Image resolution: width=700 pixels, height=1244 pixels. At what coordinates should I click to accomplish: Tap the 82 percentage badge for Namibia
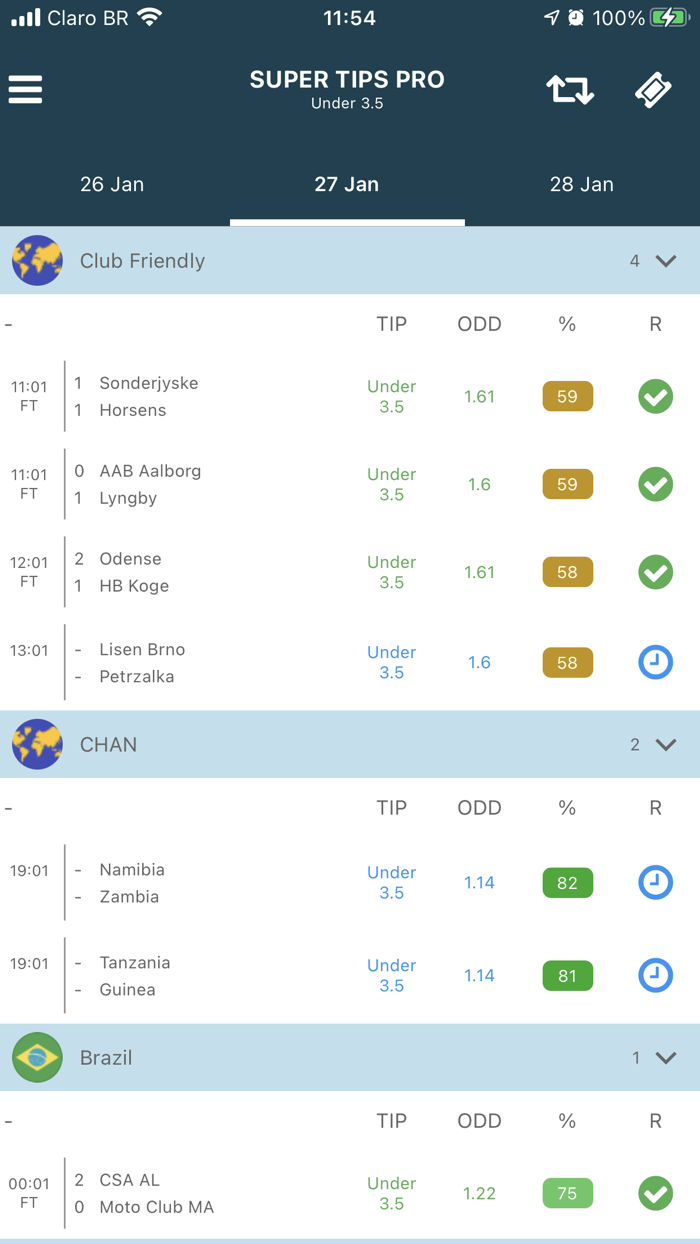tap(567, 883)
